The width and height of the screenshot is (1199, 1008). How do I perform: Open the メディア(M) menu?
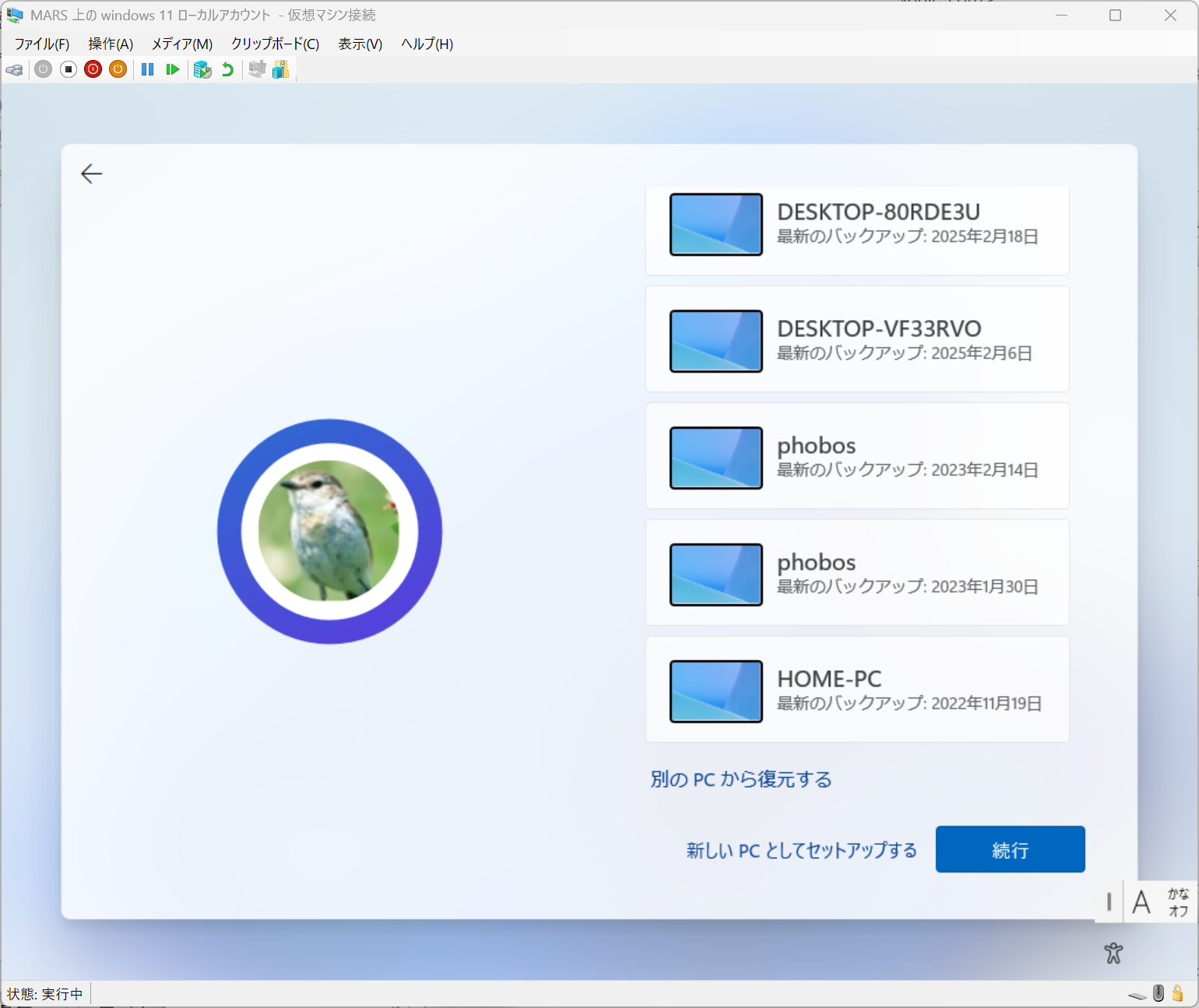[182, 44]
